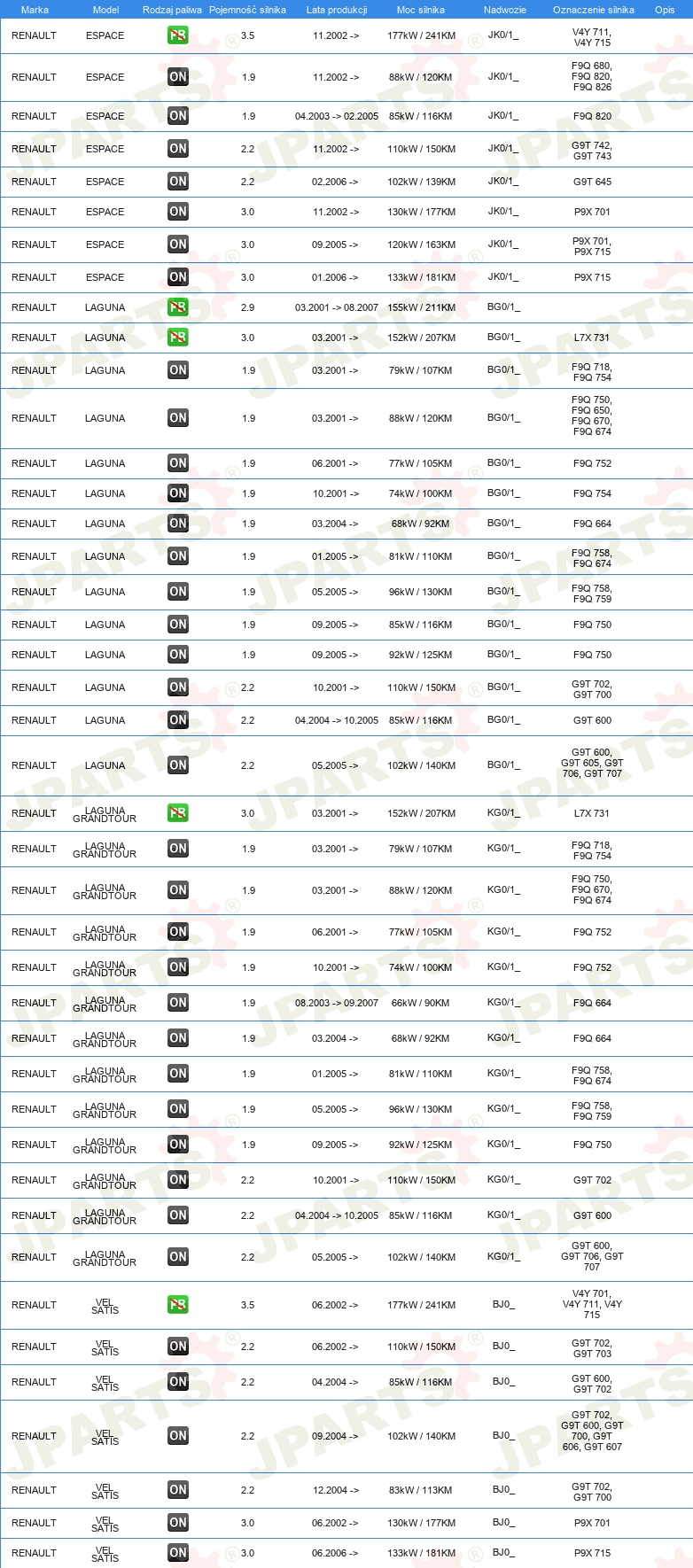The image size is (693, 1568).
Task: Click the Nadwozie column header
Action: pyautogui.click(x=505, y=10)
